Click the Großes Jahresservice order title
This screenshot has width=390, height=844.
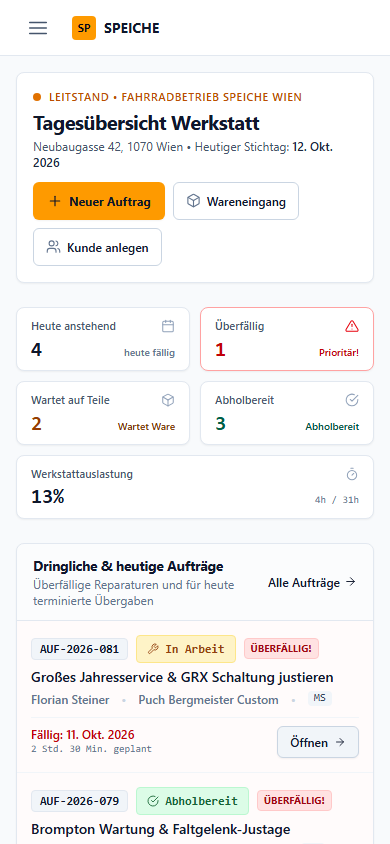click(182, 677)
